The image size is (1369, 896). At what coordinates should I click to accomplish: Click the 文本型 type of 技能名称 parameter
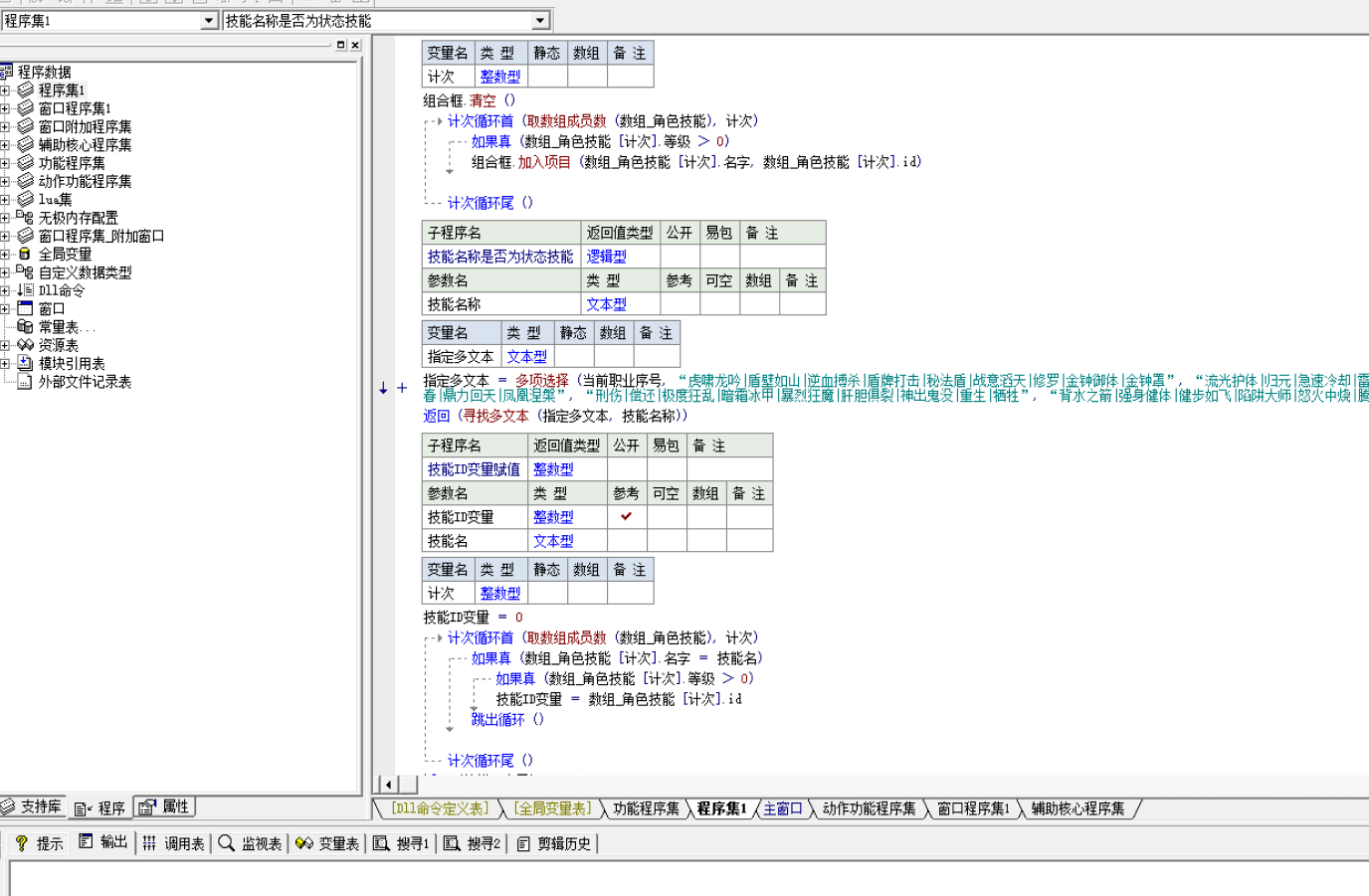pyautogui.click(x=606, y=304)
